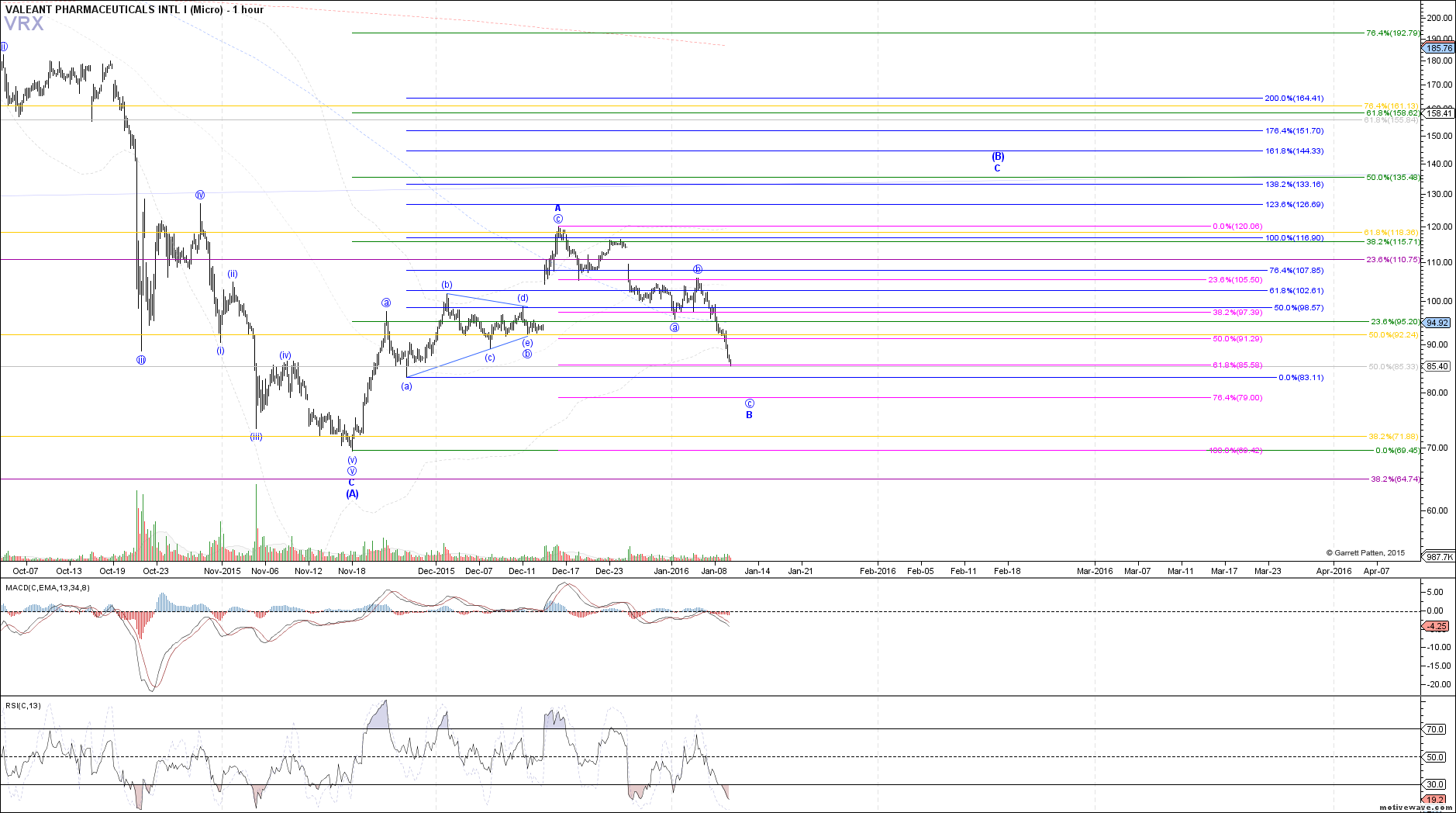Viewport: 1456px width, 813px height.
Task: Select the 50.0%(98.57) blue Fibonacci label
Action: click(x=1299, y=308)
